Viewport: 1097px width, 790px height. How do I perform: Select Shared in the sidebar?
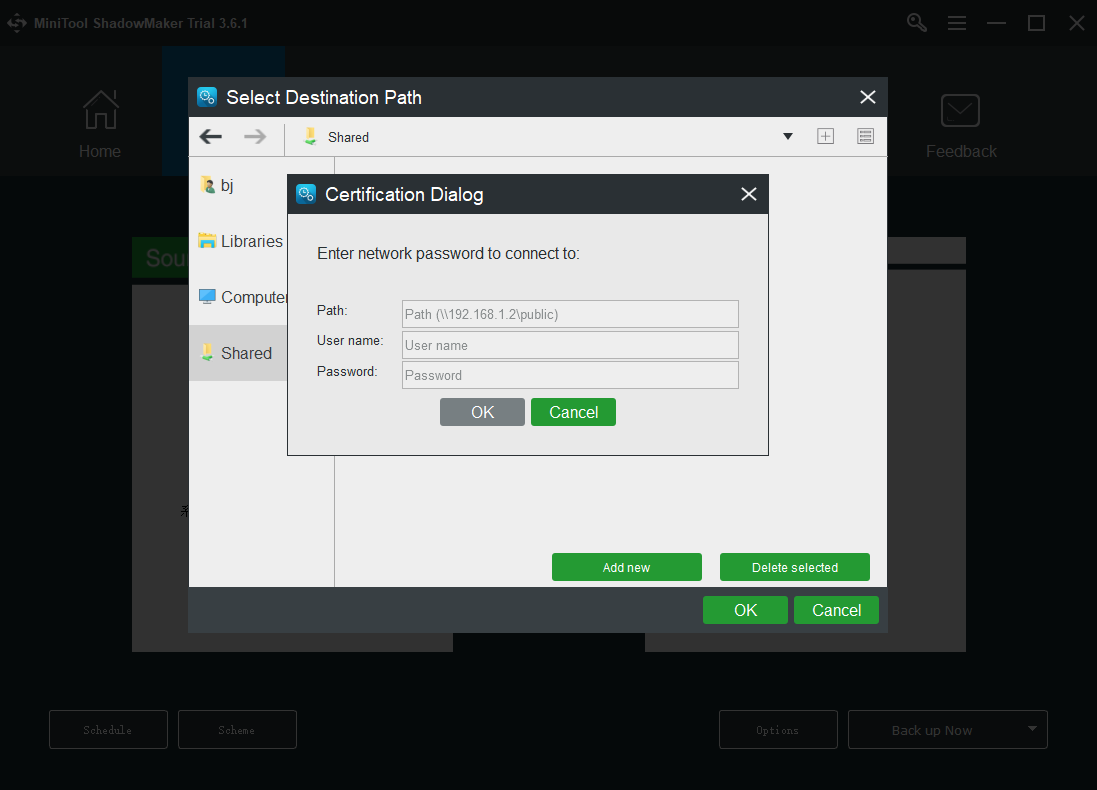click(x=238, y=353)
